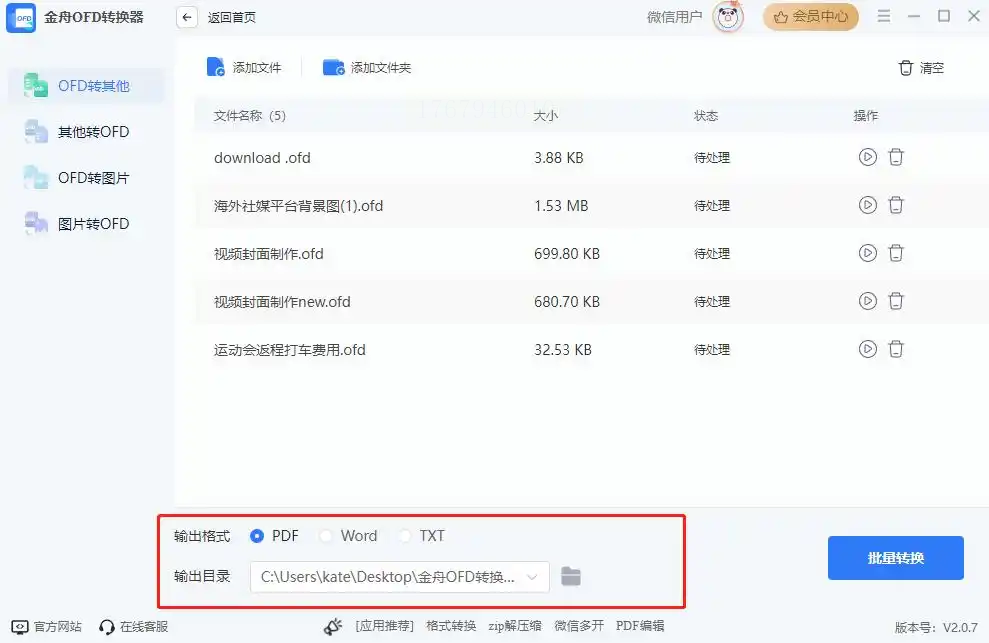Image resolution: width=989 pixels, height=643 pixels.
Task: Open the hamburger menu icon
Action: coord(884,16)
